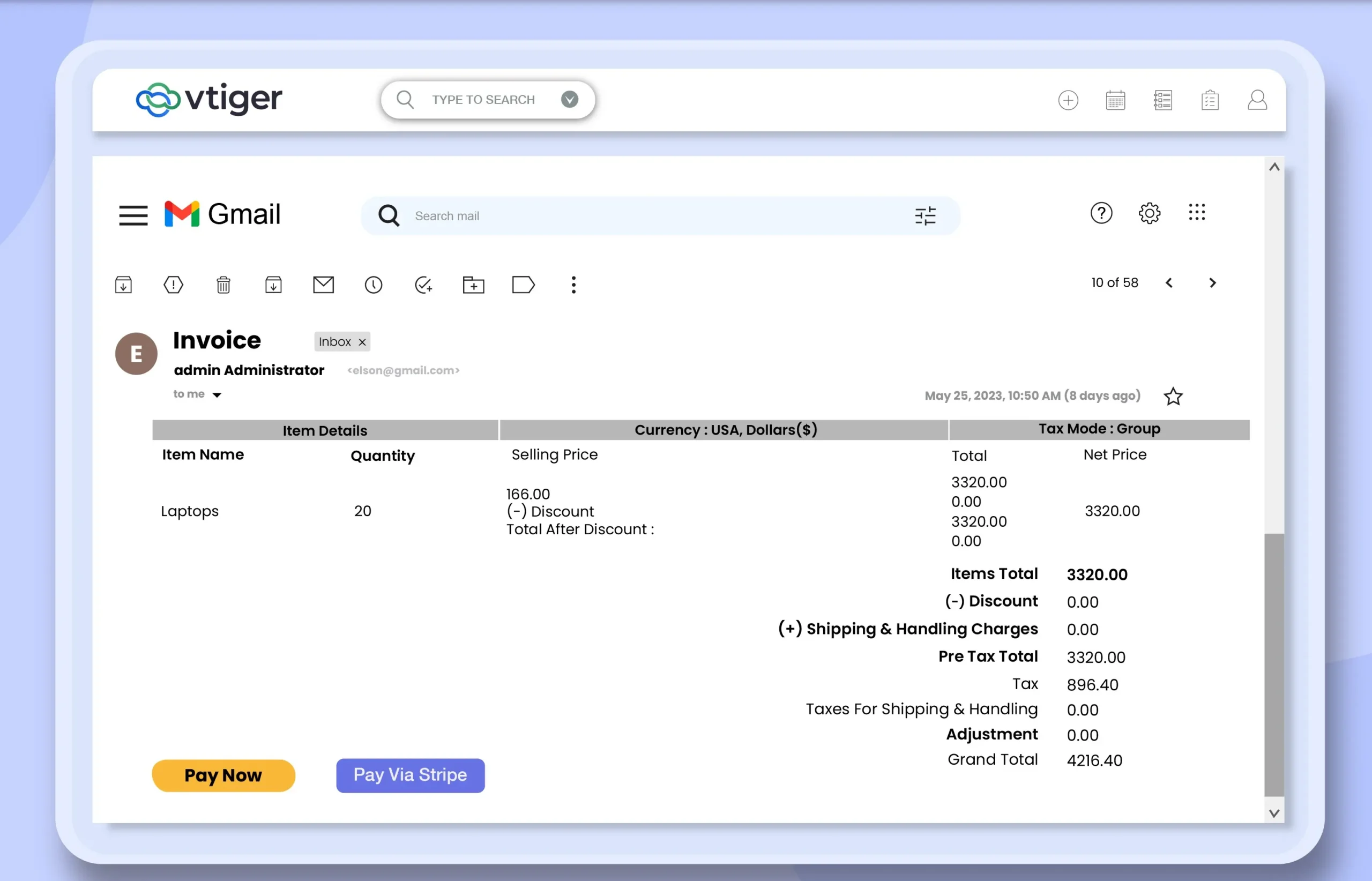This screenshot has width=1372, height=881.
Task: Open the vtiger search dropdown arrow
Action: click(x=569, y=100)
